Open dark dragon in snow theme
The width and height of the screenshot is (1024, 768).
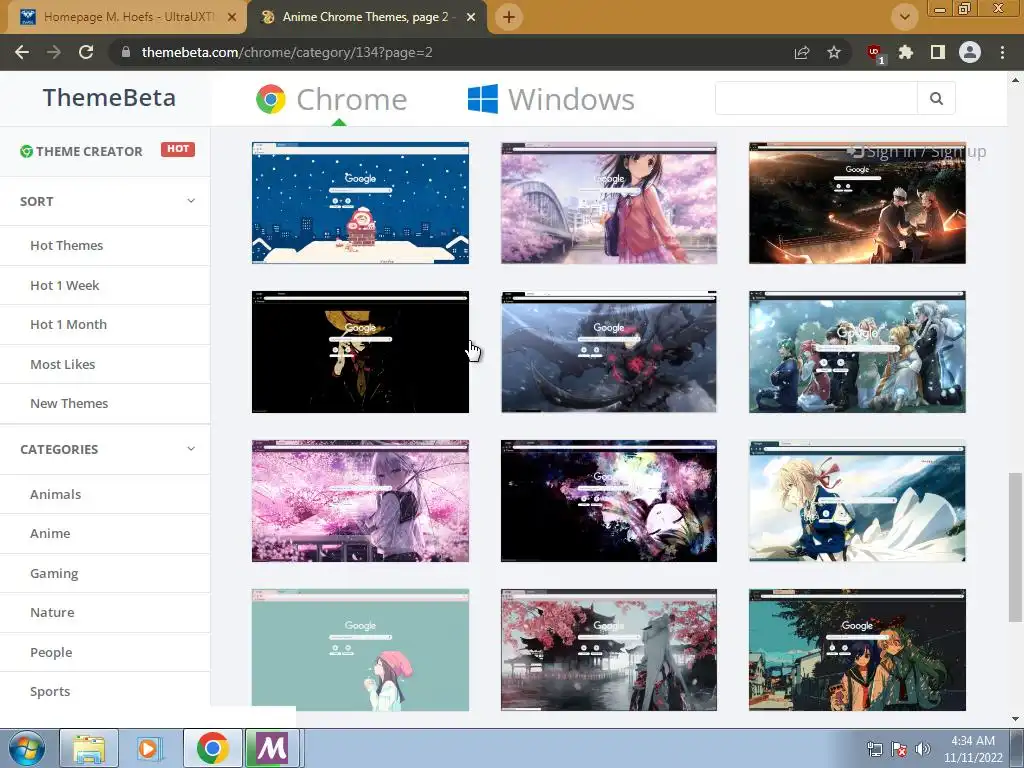point(609,352)
